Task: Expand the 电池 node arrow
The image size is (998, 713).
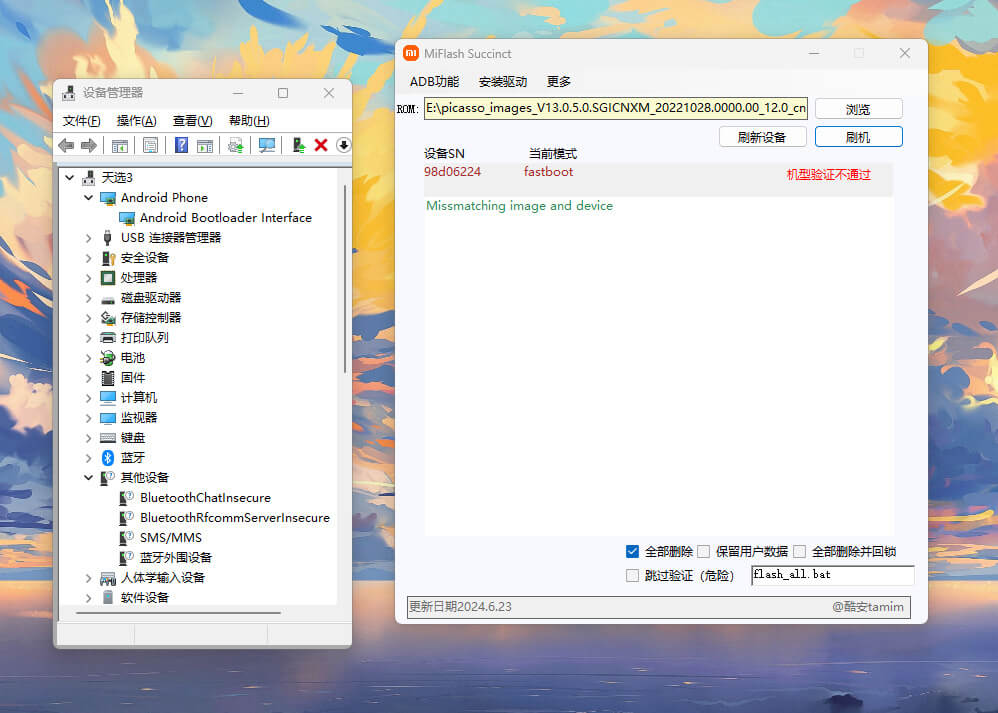Action: pyautogui.click(x=88, y=358)
